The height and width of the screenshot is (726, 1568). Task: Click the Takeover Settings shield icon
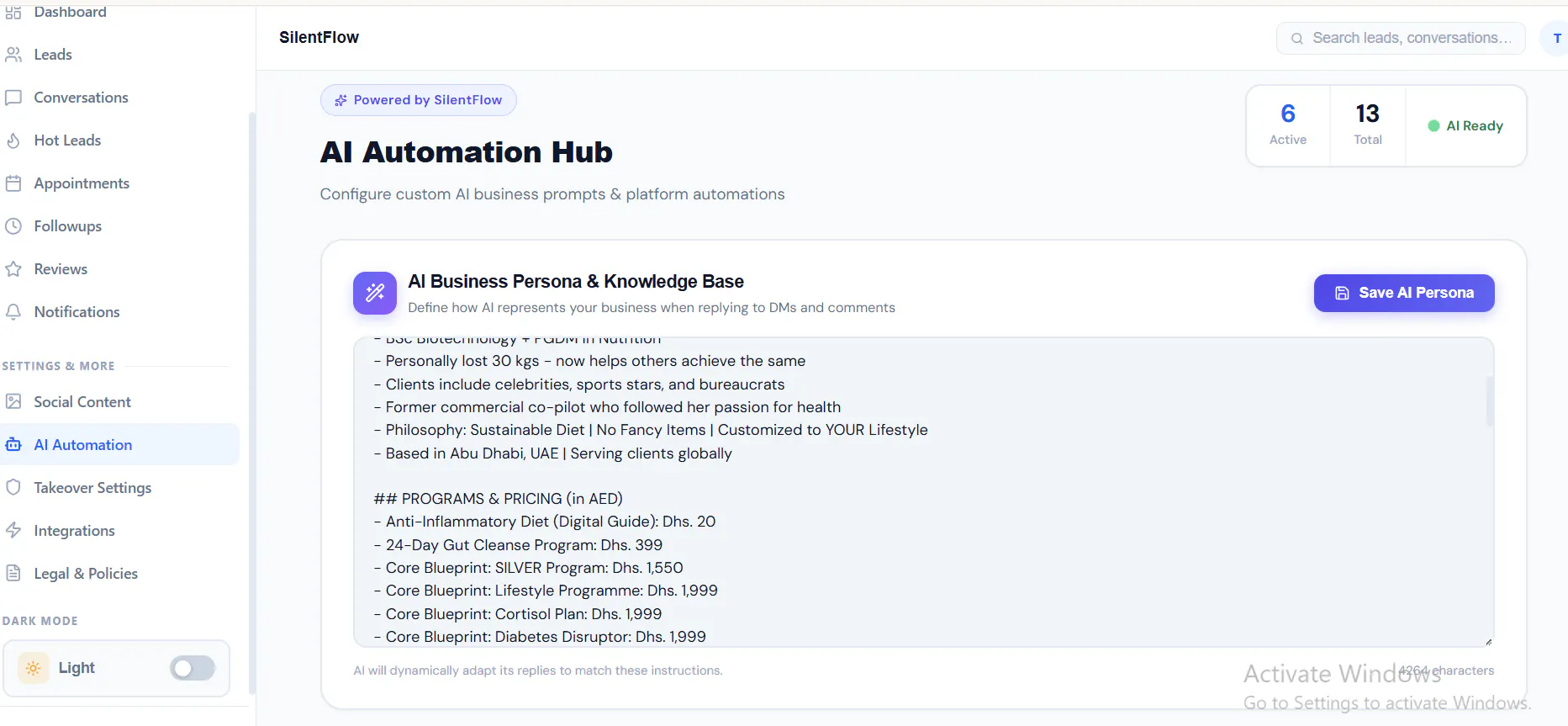(x=13, y=488)
